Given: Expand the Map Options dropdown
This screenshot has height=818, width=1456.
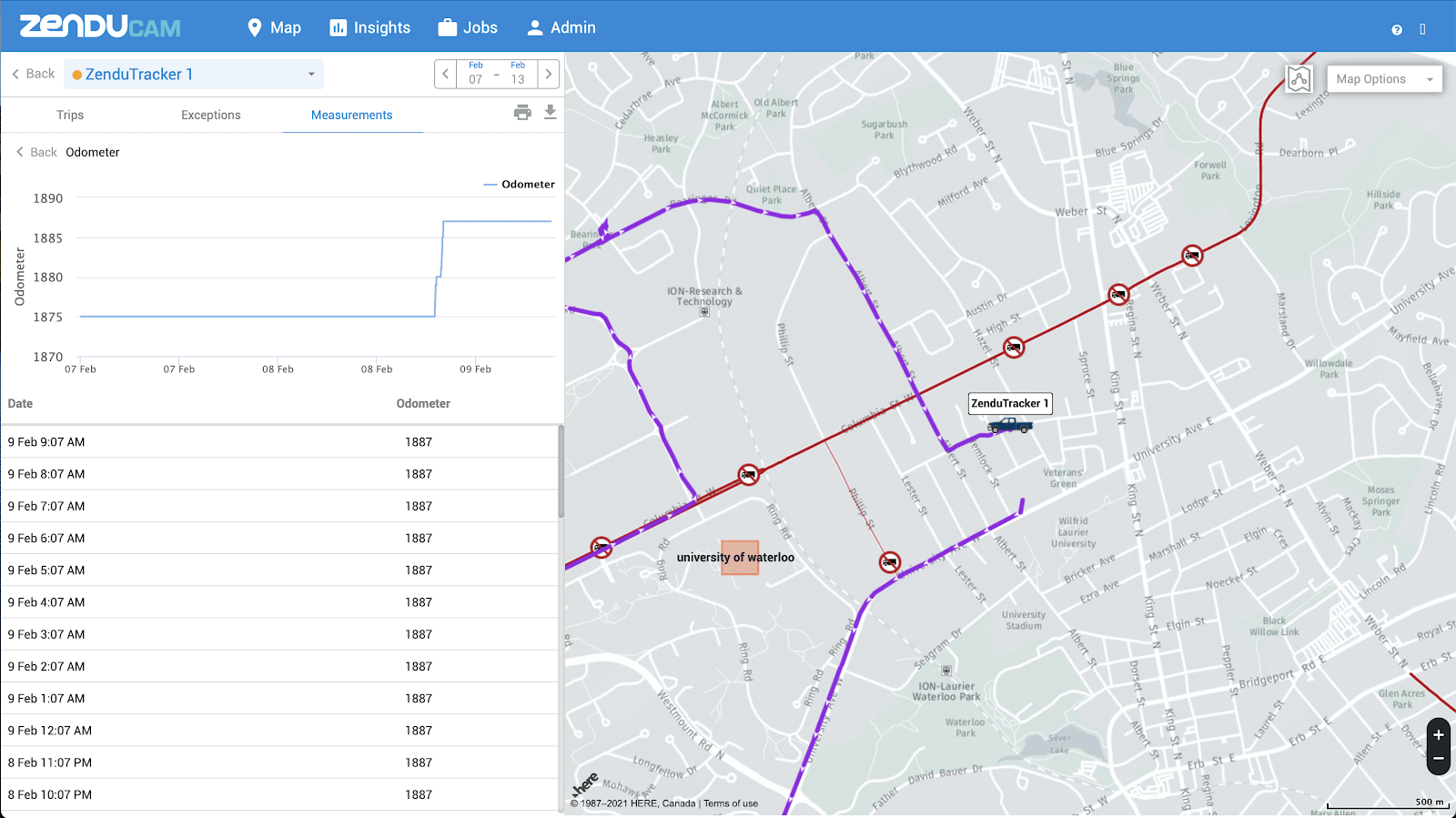Looking at the screenshot, I should click(1384, 79).
